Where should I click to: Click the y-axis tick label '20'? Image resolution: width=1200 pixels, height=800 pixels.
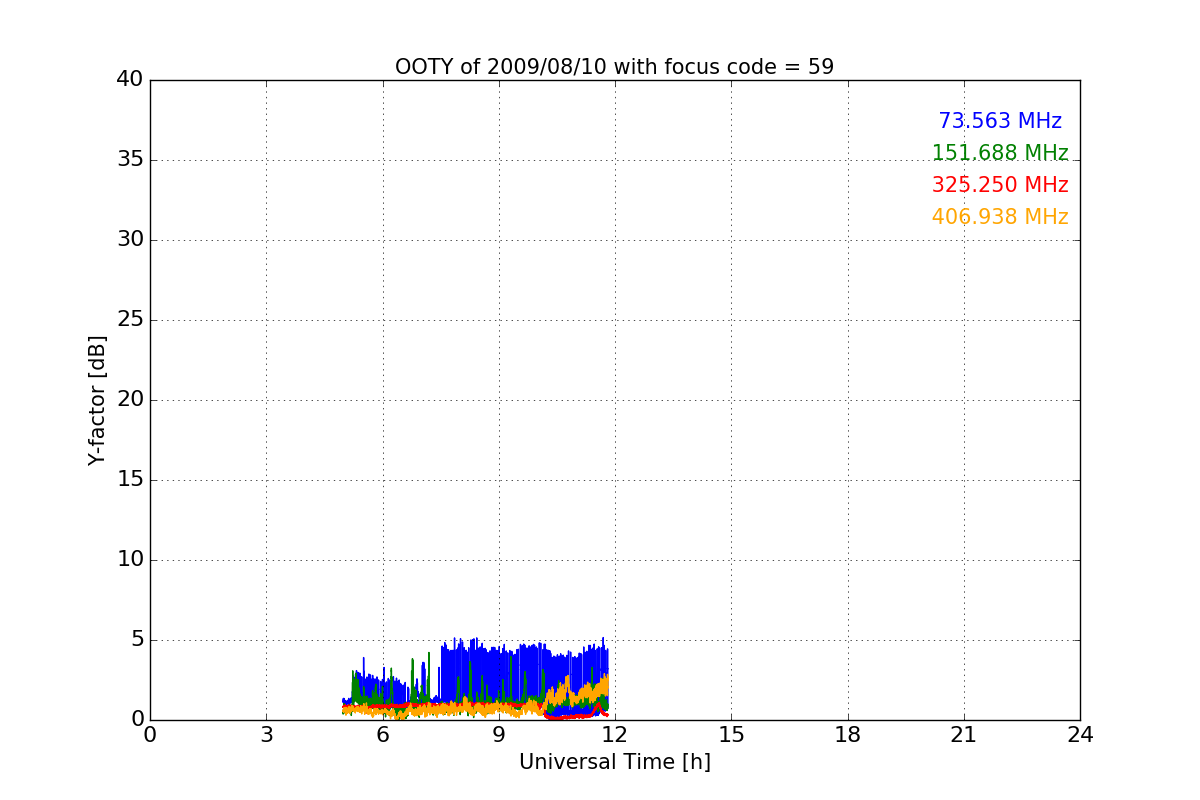coord(129,399)
